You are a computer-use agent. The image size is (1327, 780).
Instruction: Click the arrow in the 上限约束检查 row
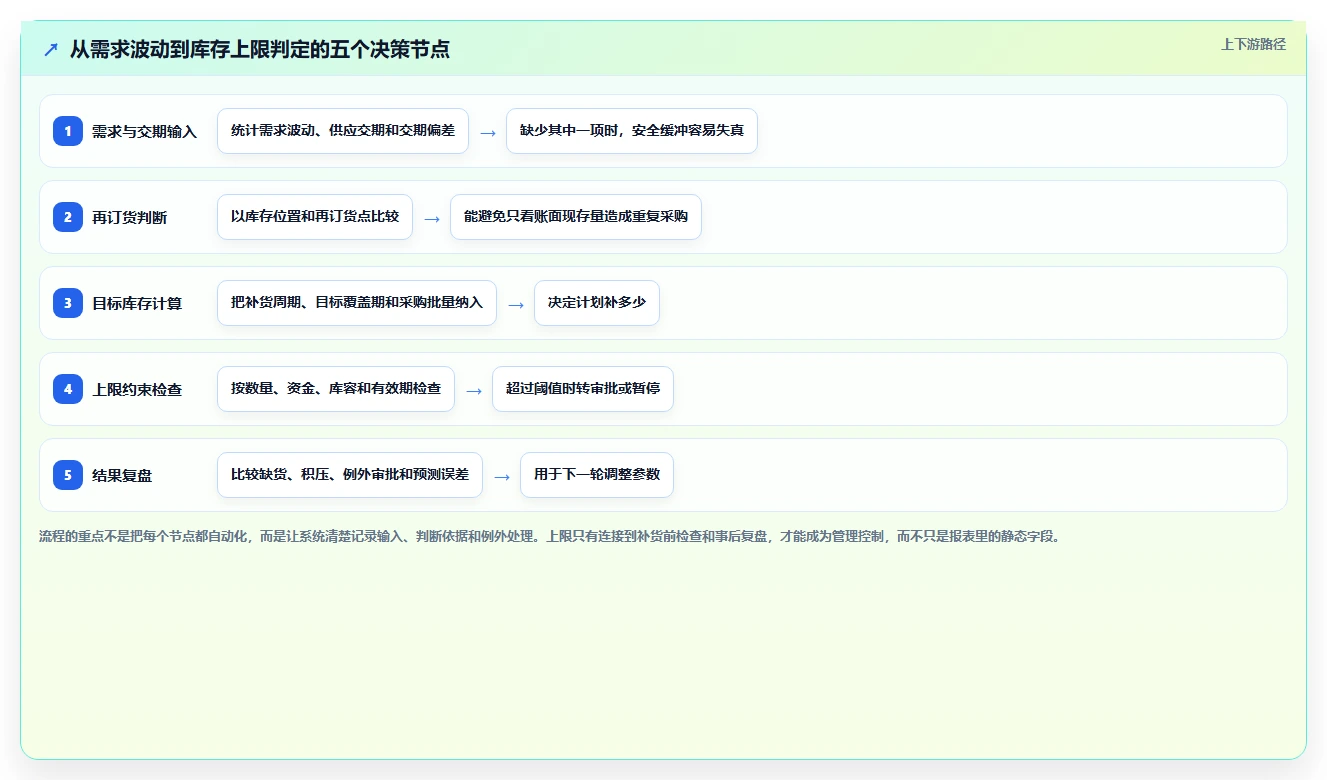pyautogui.click(x=474, y=390)
